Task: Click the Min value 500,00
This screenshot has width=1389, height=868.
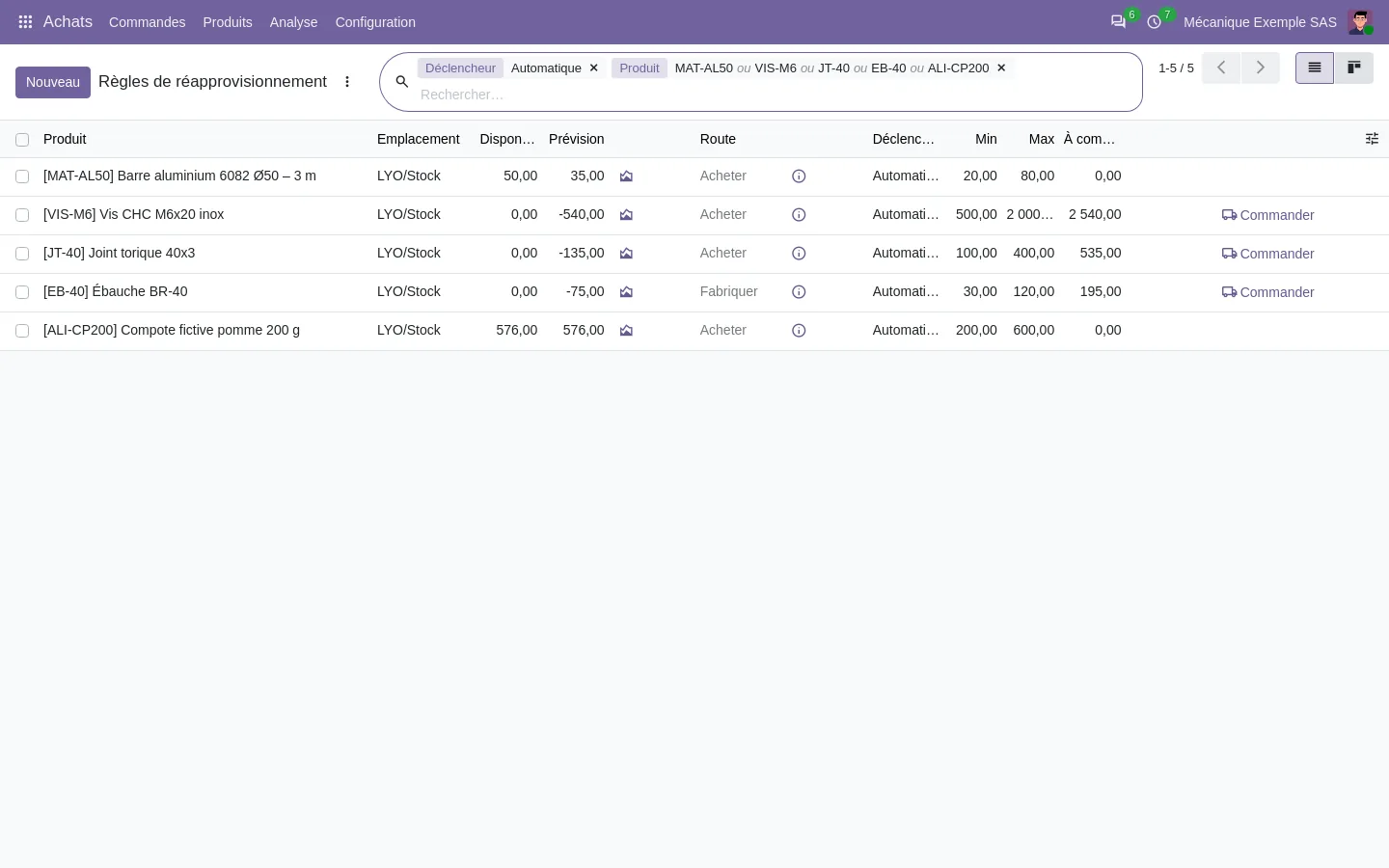Action: 976,214
